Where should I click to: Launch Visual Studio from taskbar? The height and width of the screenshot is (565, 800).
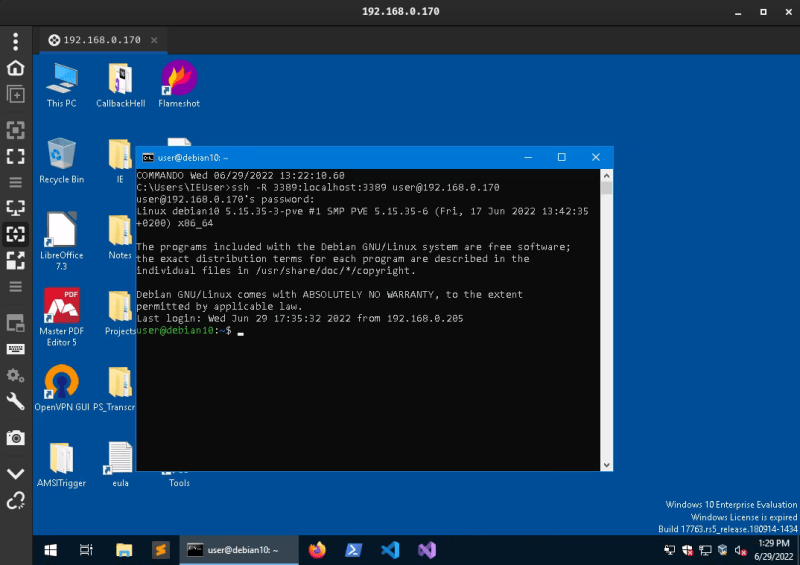[x=427, y=550]
